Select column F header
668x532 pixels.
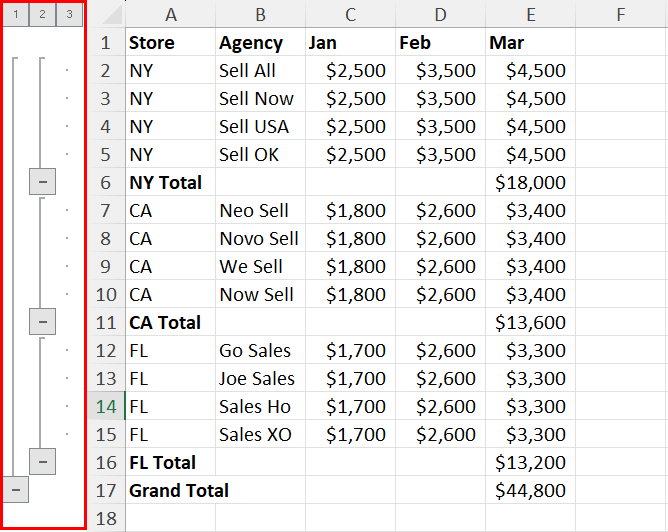coord(621,14)
